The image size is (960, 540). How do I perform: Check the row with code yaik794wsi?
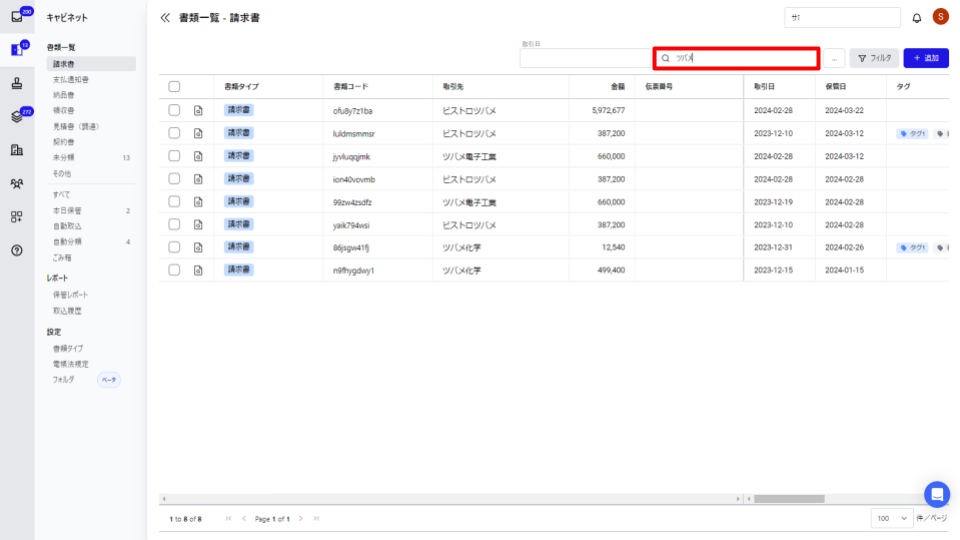(x=174, y=225)
